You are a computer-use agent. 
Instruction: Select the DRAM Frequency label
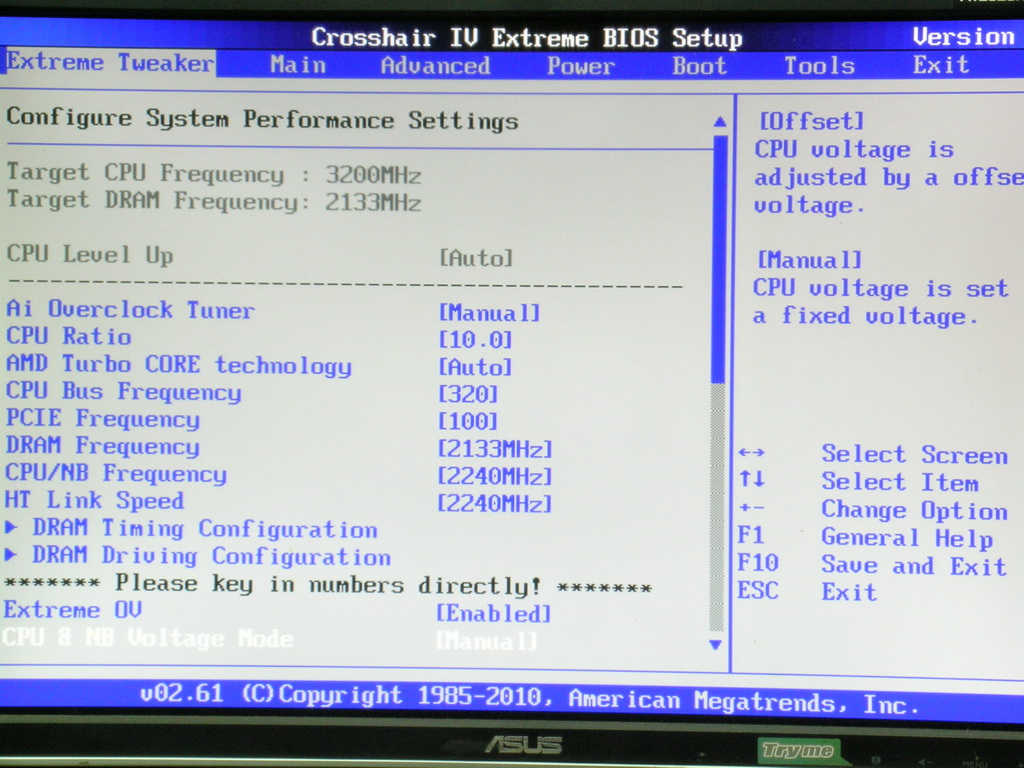point(103,446)
